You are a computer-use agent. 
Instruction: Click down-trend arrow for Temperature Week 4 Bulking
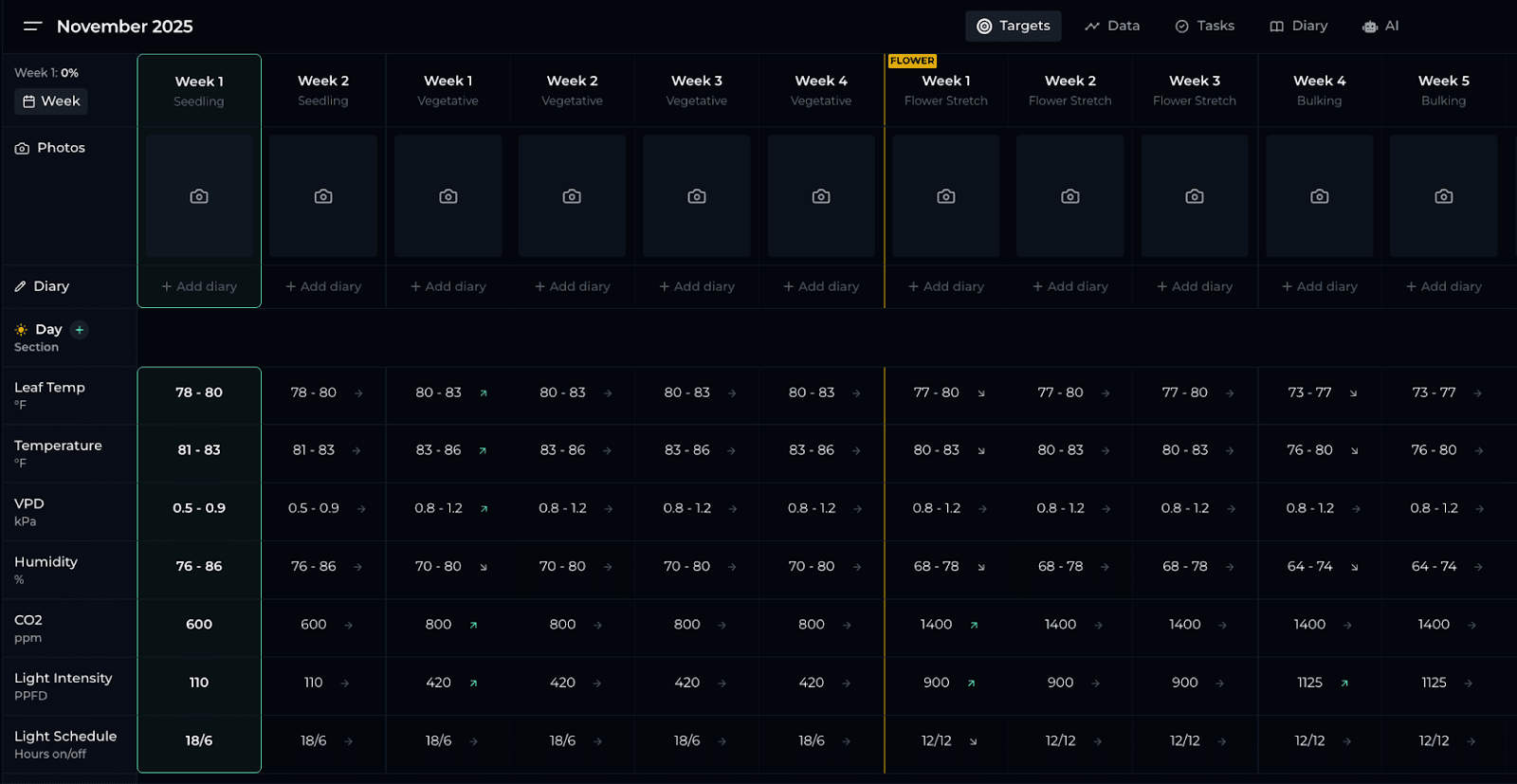[1355, 451]
